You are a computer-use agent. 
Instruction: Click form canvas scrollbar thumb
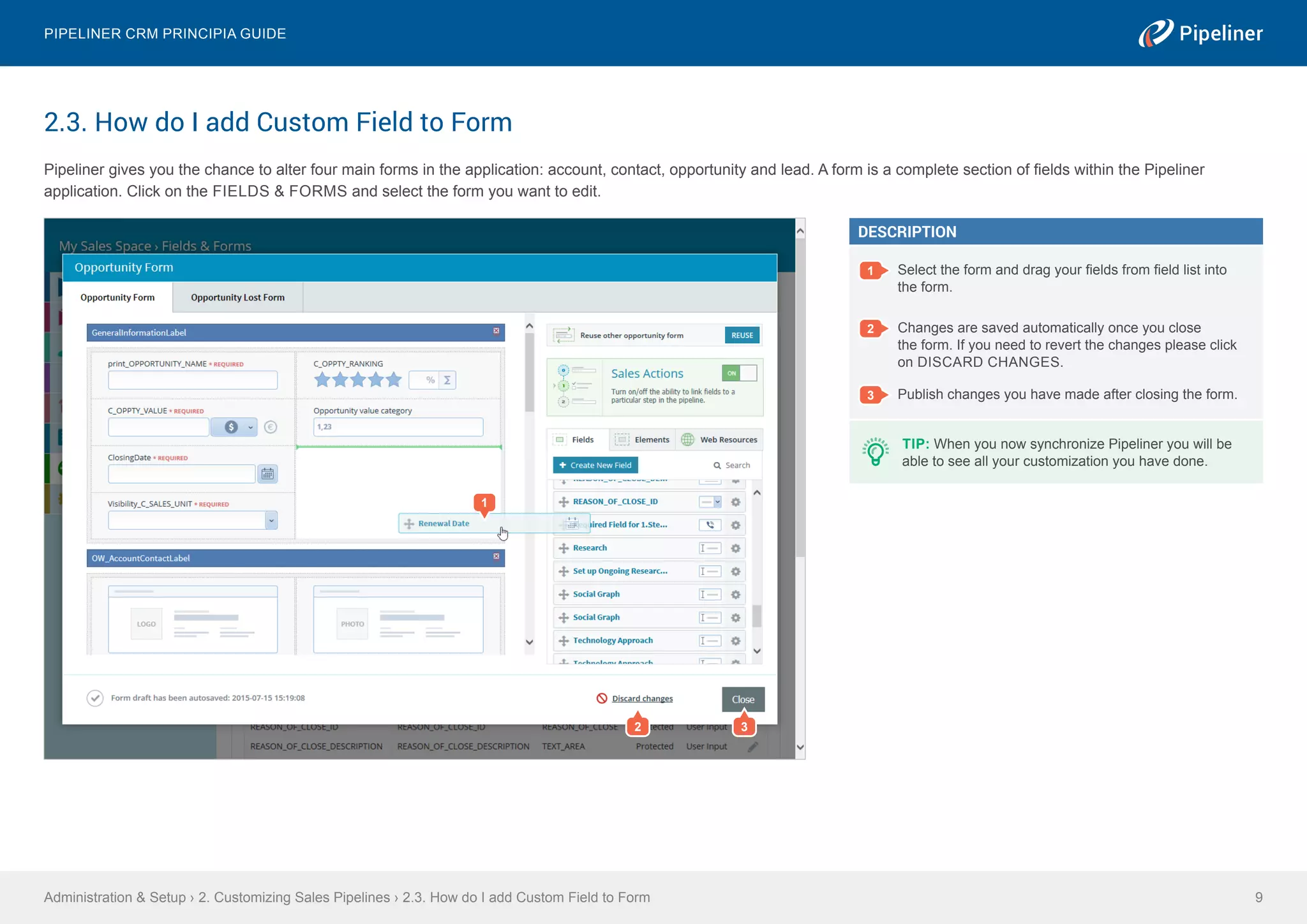click(x=529, y=373)
